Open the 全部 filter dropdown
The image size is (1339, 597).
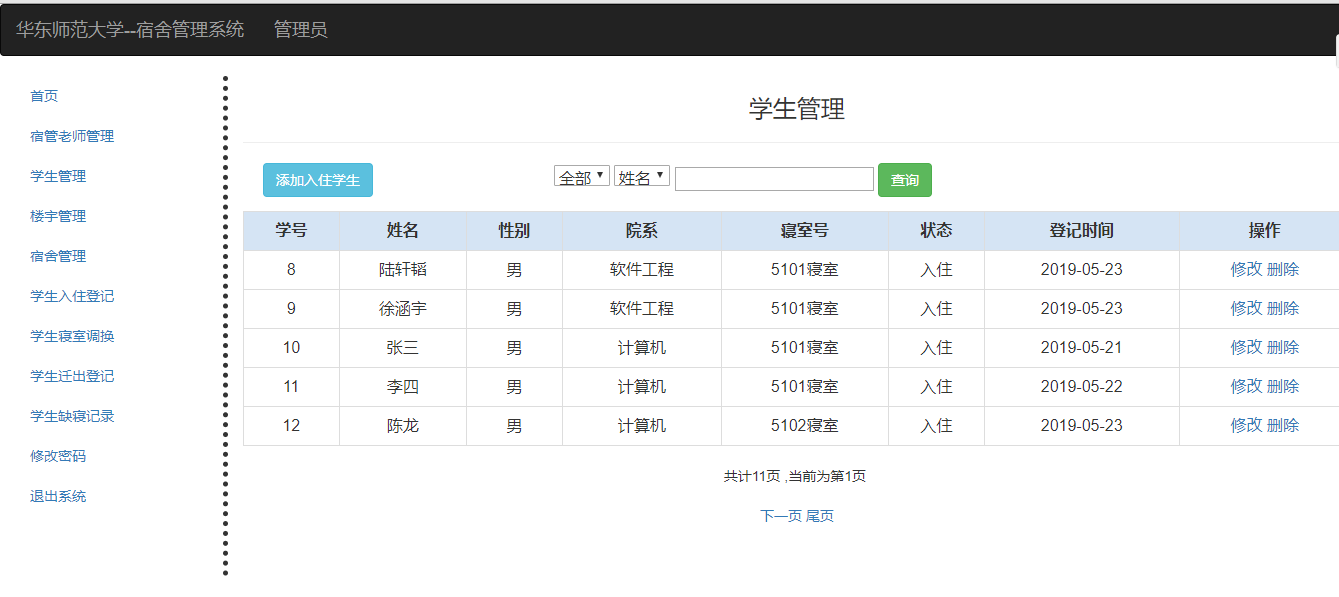(x=581, y=177)
